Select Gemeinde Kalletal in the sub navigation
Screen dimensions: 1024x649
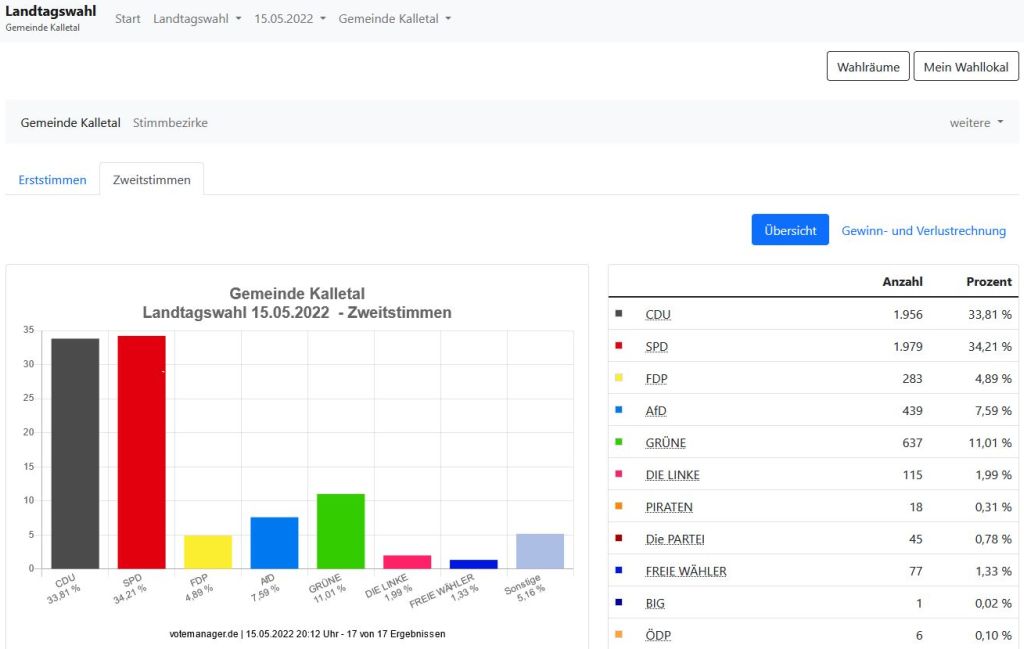click(71, 123)
